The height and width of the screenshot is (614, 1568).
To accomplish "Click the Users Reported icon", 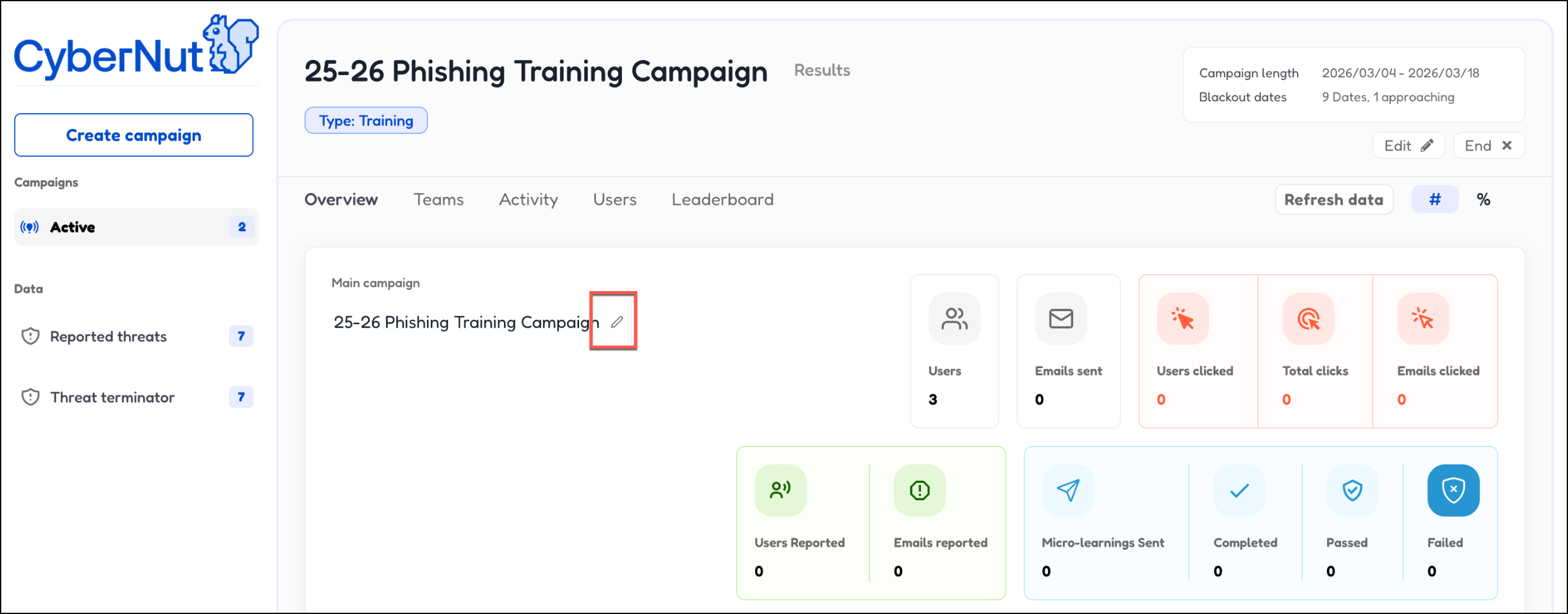I will tap(780, 490).
